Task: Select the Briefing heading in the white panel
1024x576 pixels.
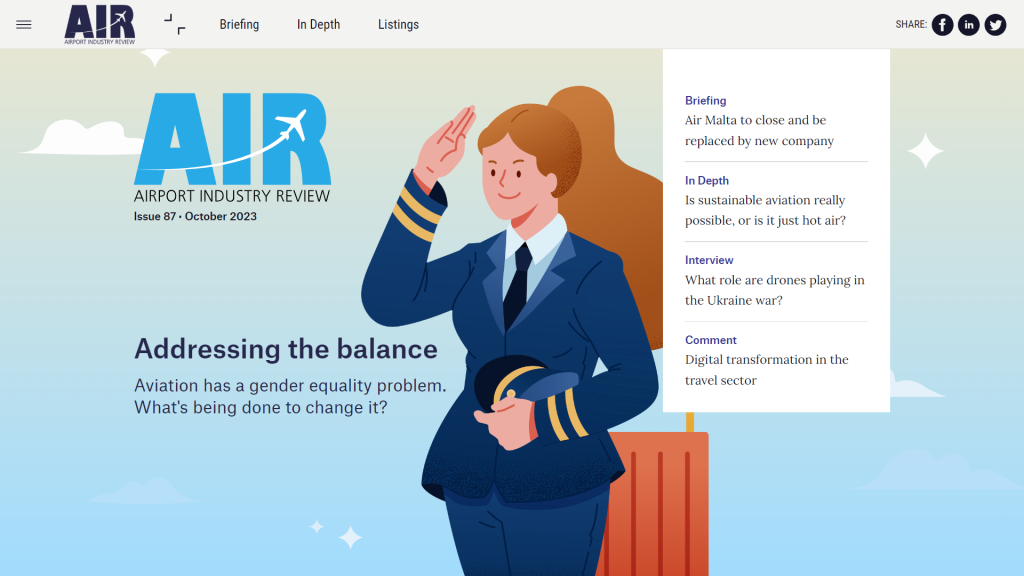Action: pyautogui.click(x=705, y=101)
